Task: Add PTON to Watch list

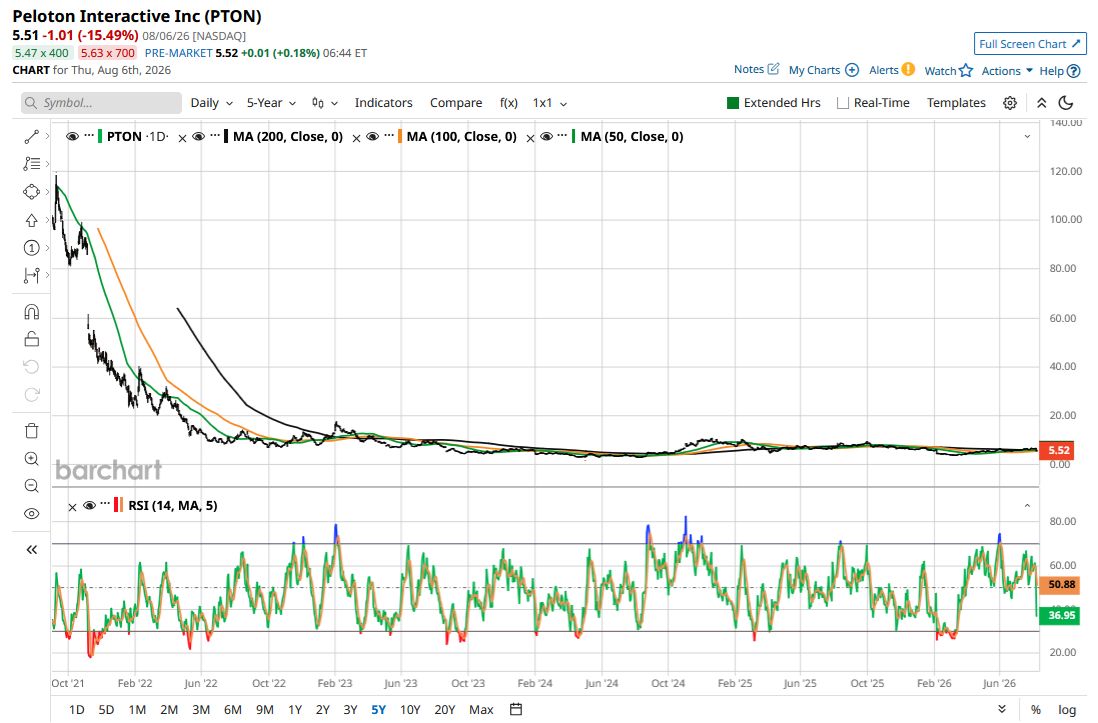Action: pos(948,71)
